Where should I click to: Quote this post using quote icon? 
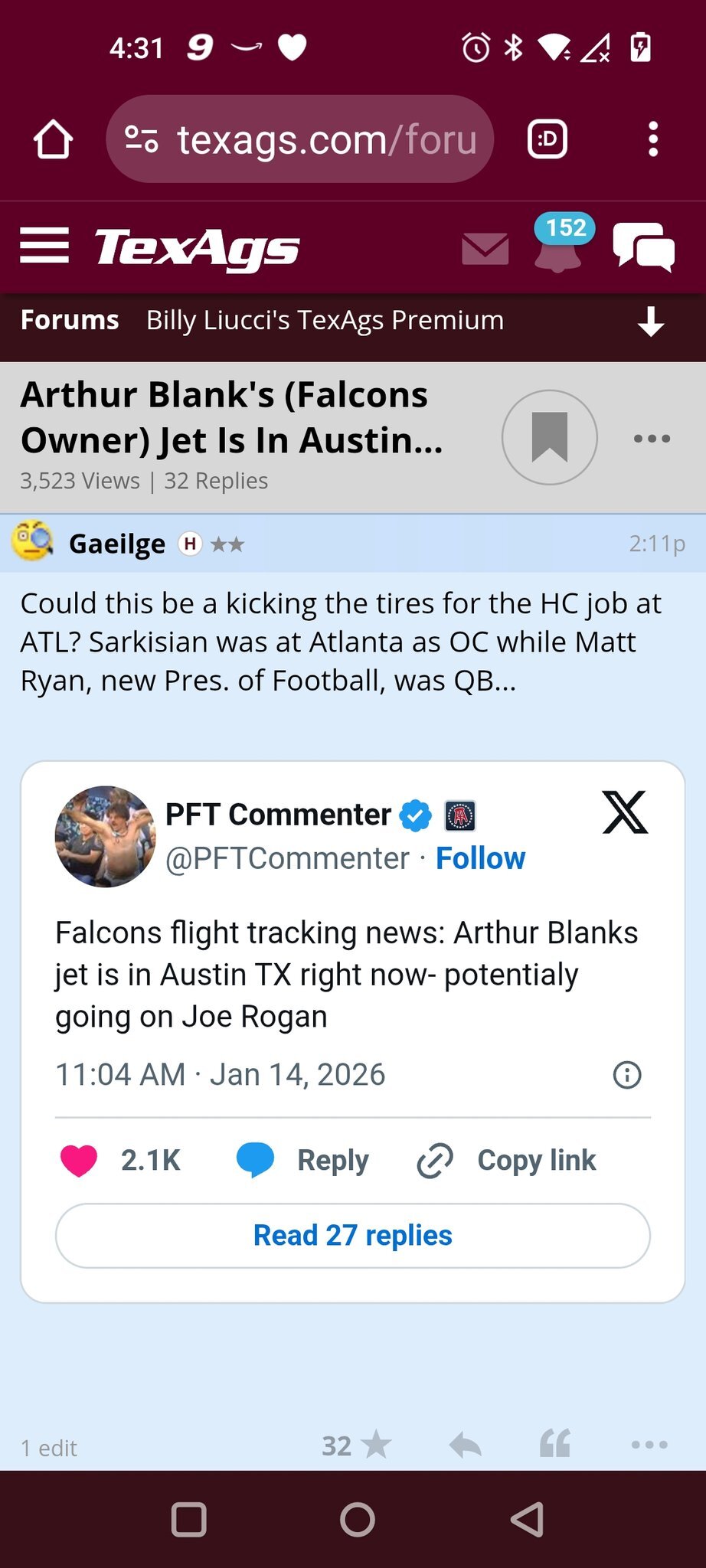click(x=555, y=1444)
